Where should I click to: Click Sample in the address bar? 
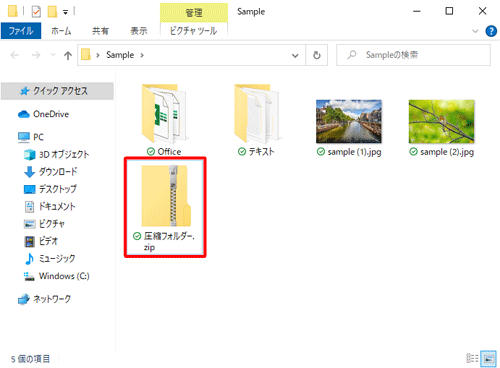(x=120, y=55)
